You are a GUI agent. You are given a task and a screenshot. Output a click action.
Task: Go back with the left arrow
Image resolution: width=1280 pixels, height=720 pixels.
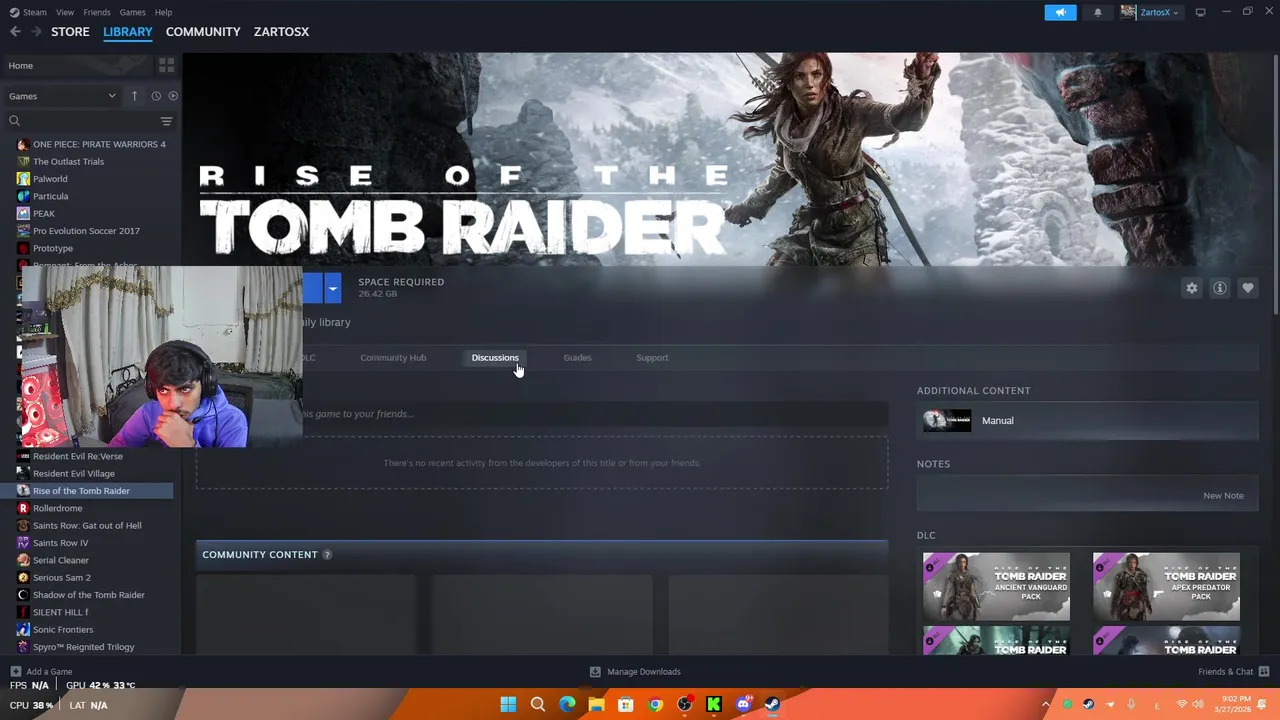tap(15, 32)
